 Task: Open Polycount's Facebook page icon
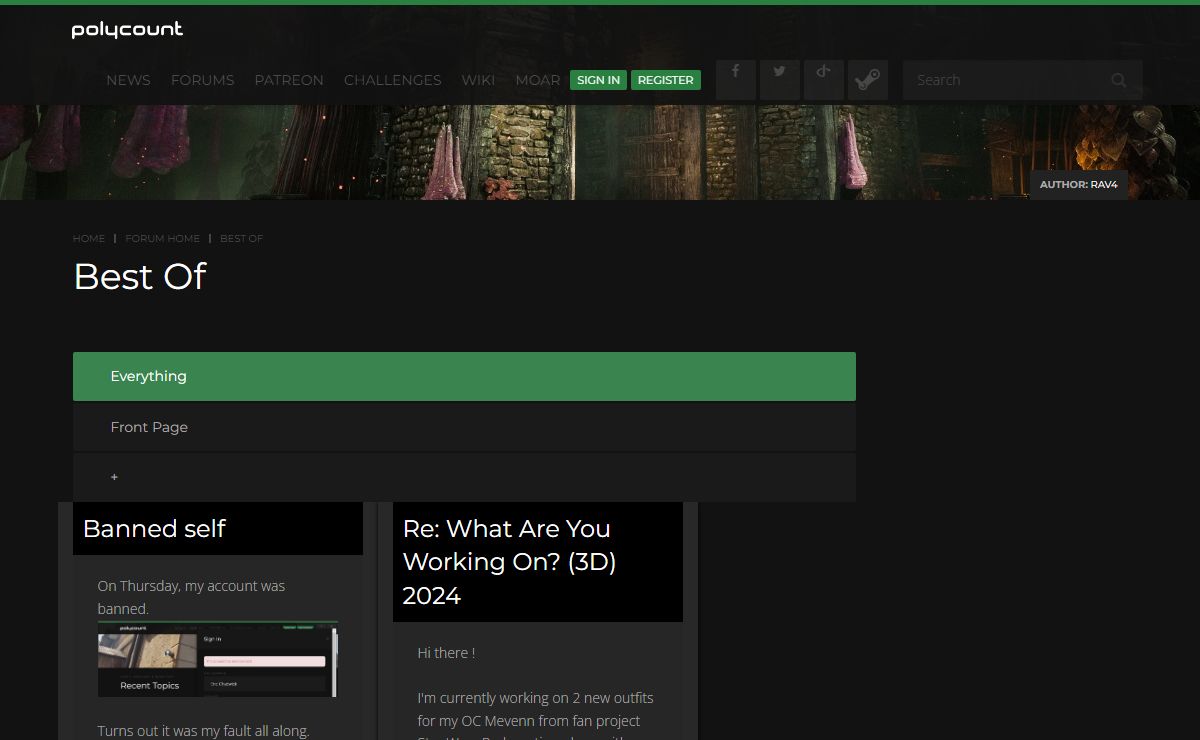point(736,80)
